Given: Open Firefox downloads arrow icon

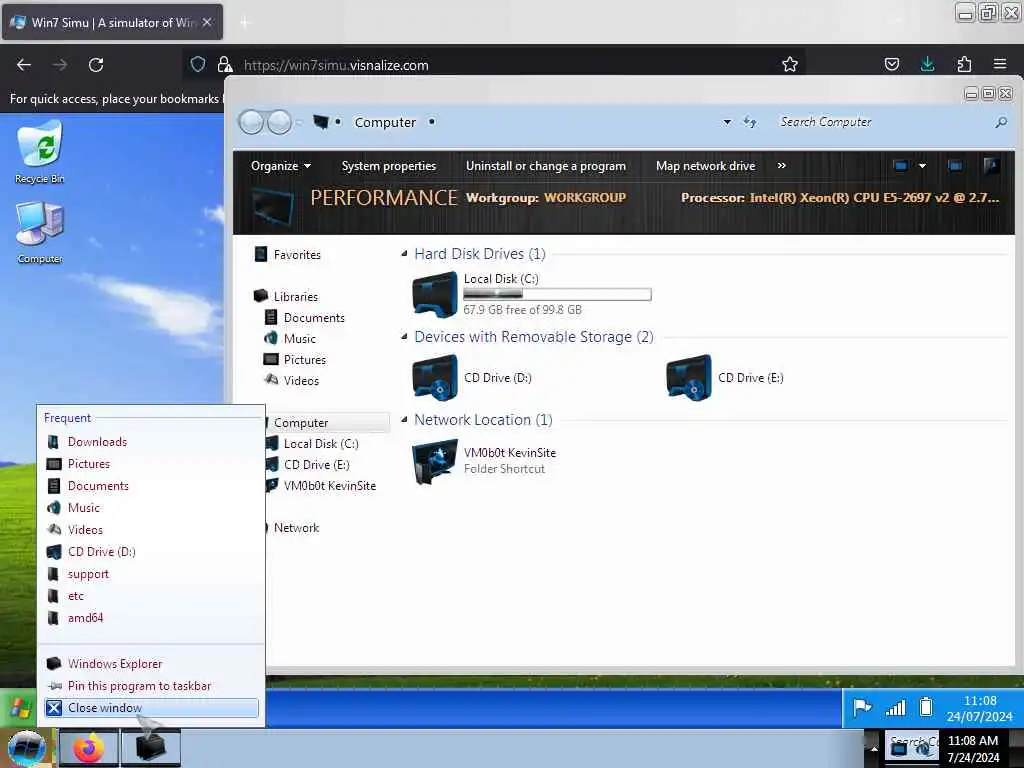Looking at the screenshot, I should click(927, 64).
